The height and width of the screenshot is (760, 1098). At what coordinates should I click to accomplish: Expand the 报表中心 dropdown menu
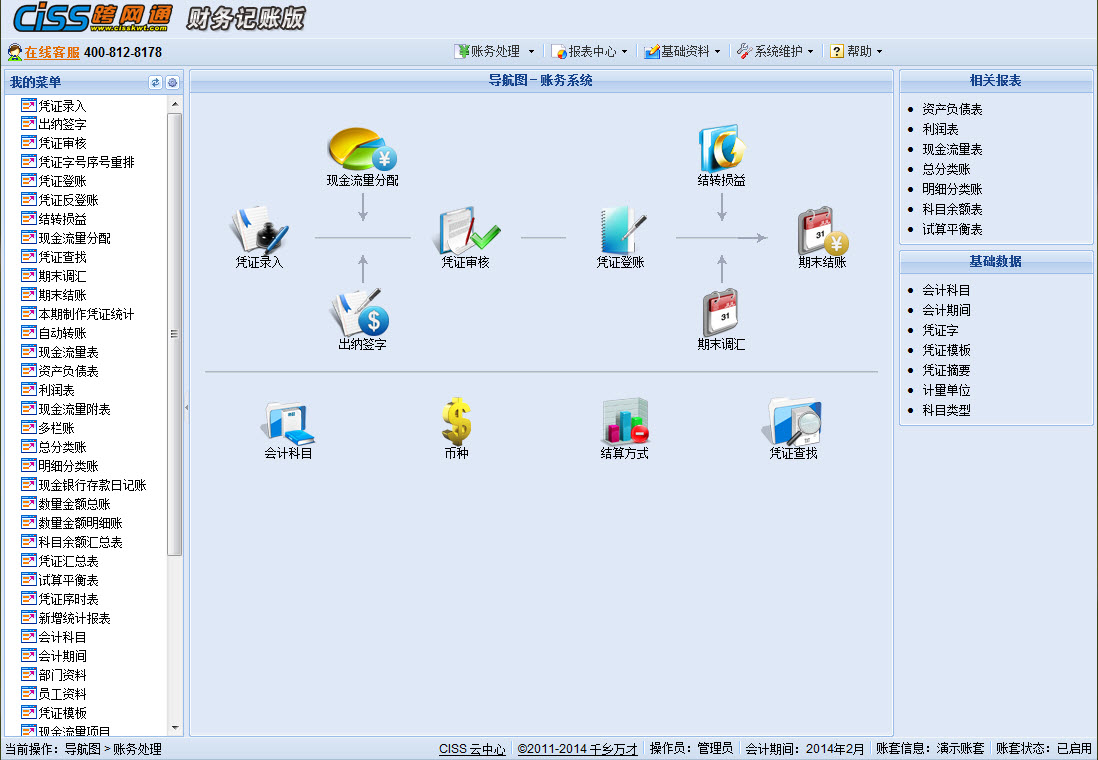[591, 52]
